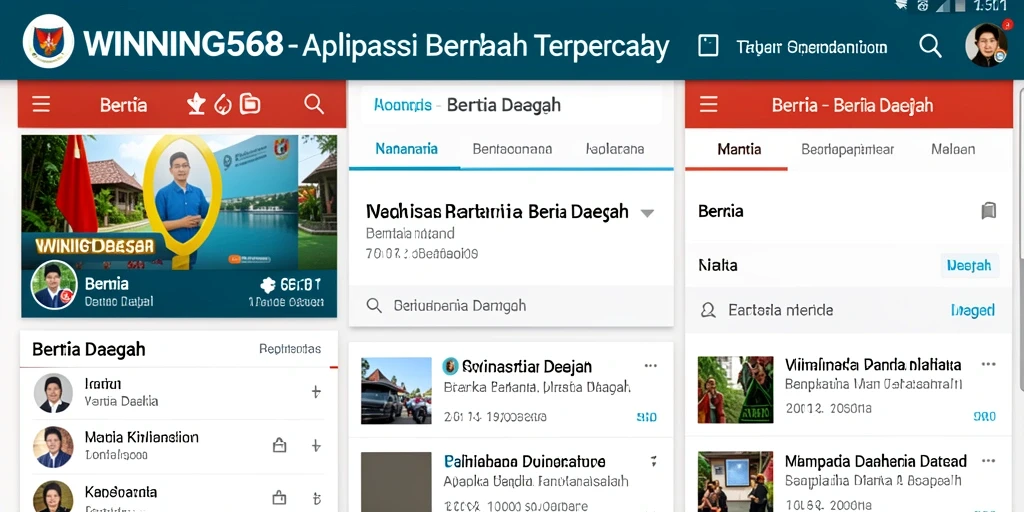The height and width of the screenshot is (512, 1024).
Task: Click the plus icon in Iraritur row
Action: [x=315, y=392]
